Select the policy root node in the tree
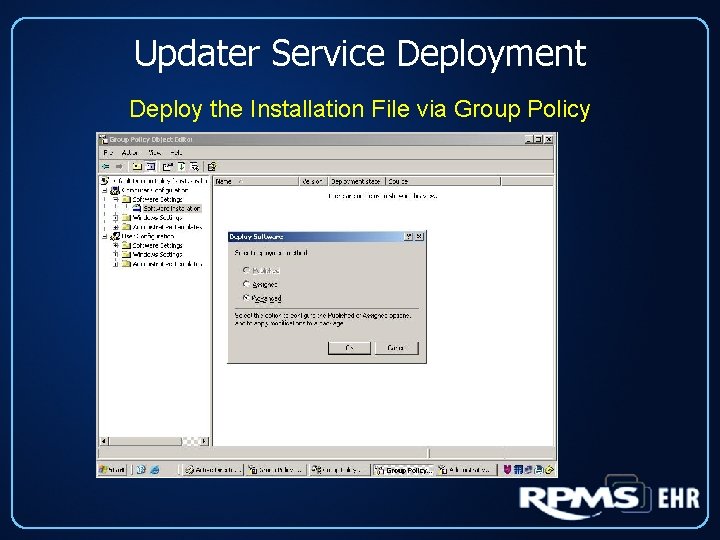The width and height of the screenshot is (720, 540). tap(159, 181)
